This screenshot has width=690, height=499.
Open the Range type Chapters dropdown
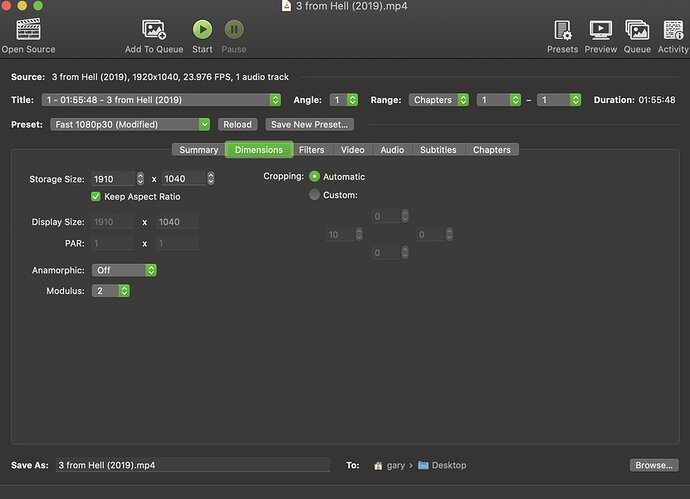[438, 100]
